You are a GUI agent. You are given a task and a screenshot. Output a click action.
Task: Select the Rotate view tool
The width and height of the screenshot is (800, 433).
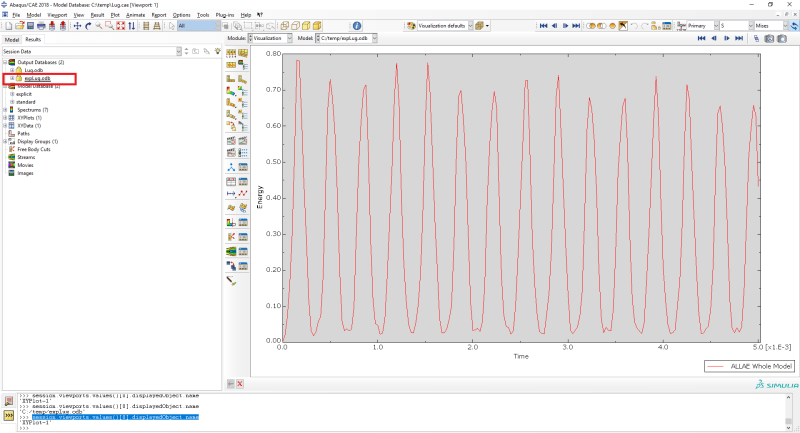[88, 26]
